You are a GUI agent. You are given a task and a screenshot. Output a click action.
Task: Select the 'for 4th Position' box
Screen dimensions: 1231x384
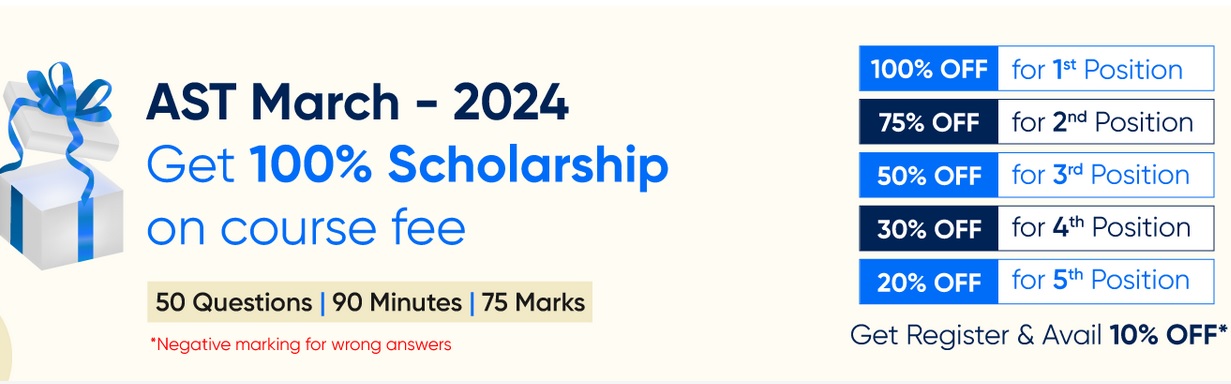(x=1106, y=228)
